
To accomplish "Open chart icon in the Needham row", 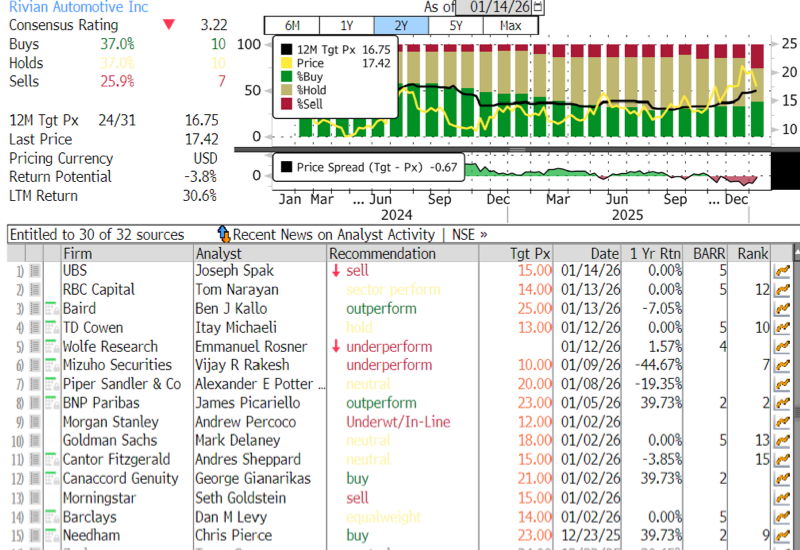I will tap(783, 537).
